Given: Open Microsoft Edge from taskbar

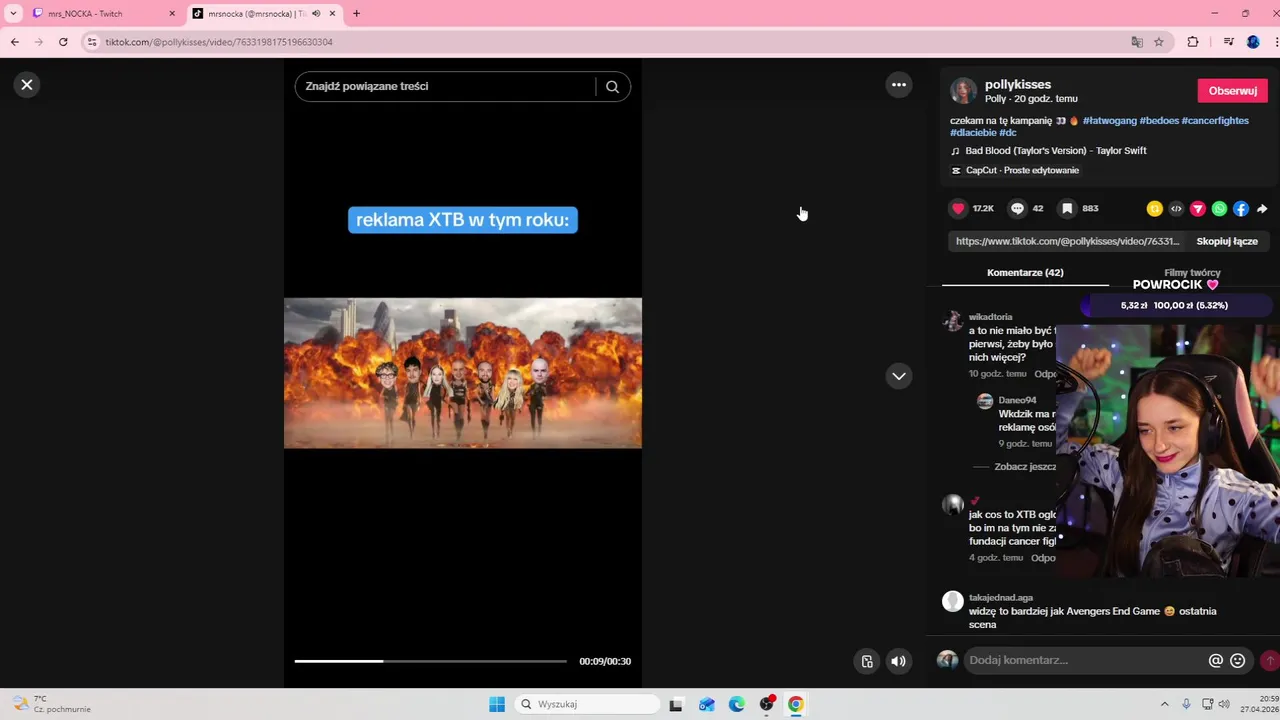Looking at the screenshot, I should pos(737,704).
